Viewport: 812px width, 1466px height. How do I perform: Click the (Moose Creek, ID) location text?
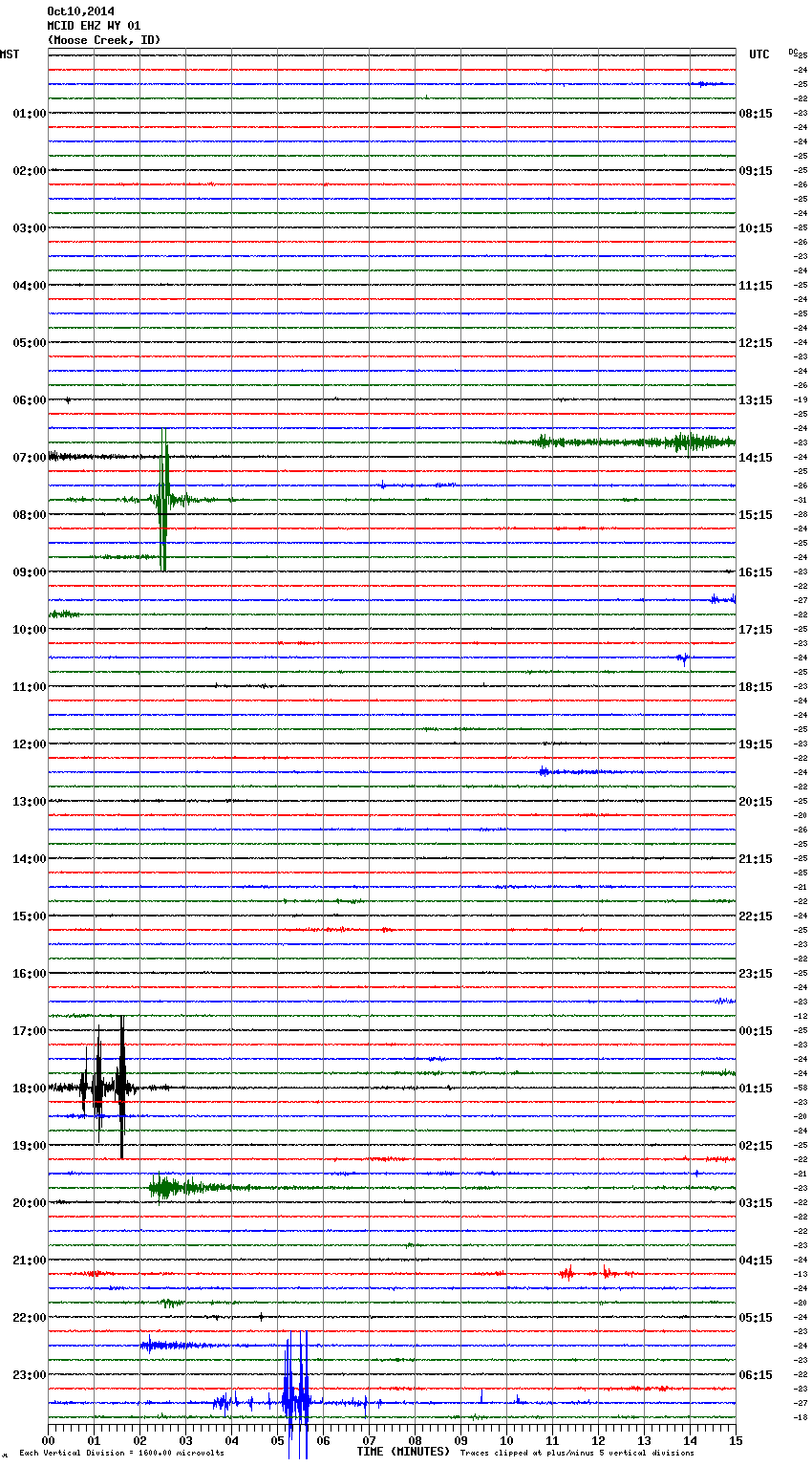tap(104, 40)
